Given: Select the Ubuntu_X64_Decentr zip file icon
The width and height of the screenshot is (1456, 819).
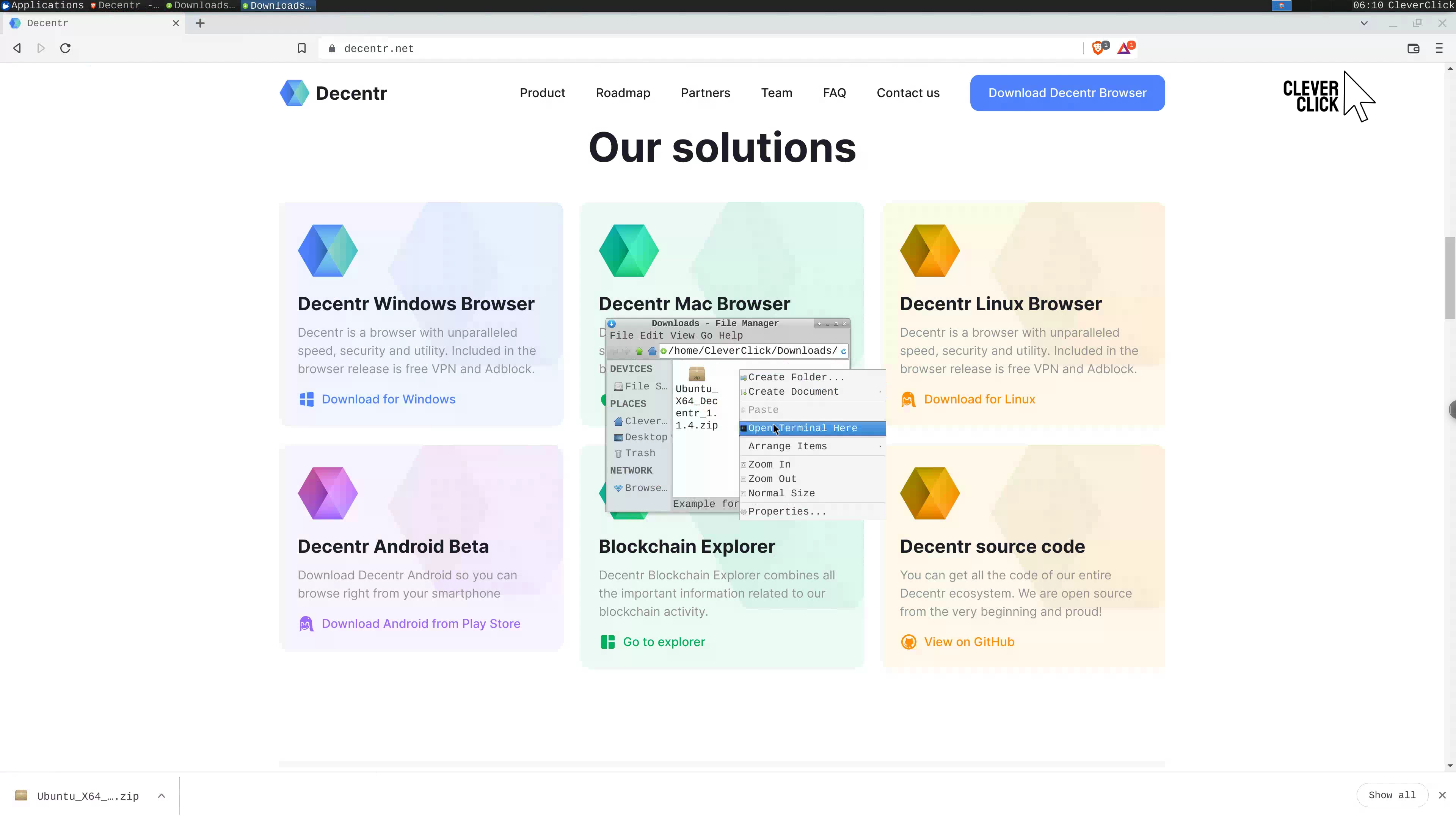Looking at the screenshot, I should pyautogui.click(x=697, y=374).
